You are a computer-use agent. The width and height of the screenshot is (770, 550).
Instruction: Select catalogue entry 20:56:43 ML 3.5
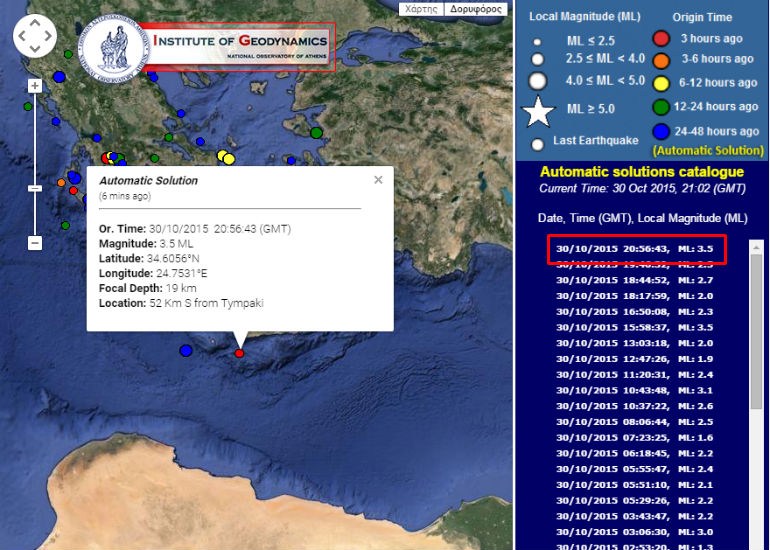[x=634, y=249]
